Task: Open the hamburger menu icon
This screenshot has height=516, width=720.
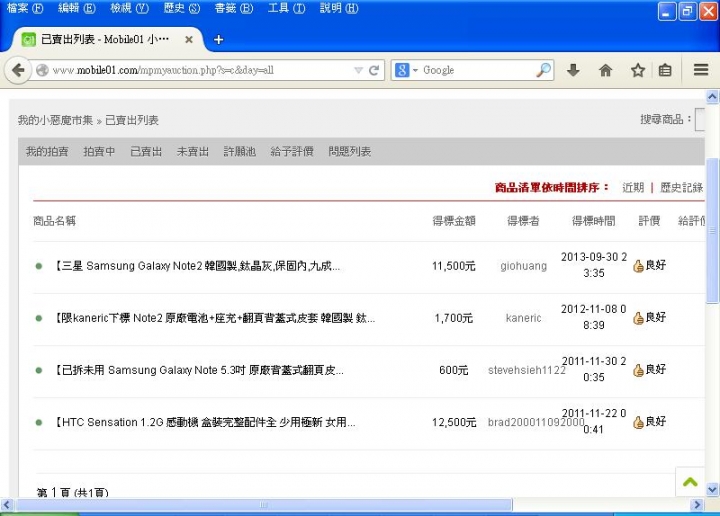Action: pos(701,70)
